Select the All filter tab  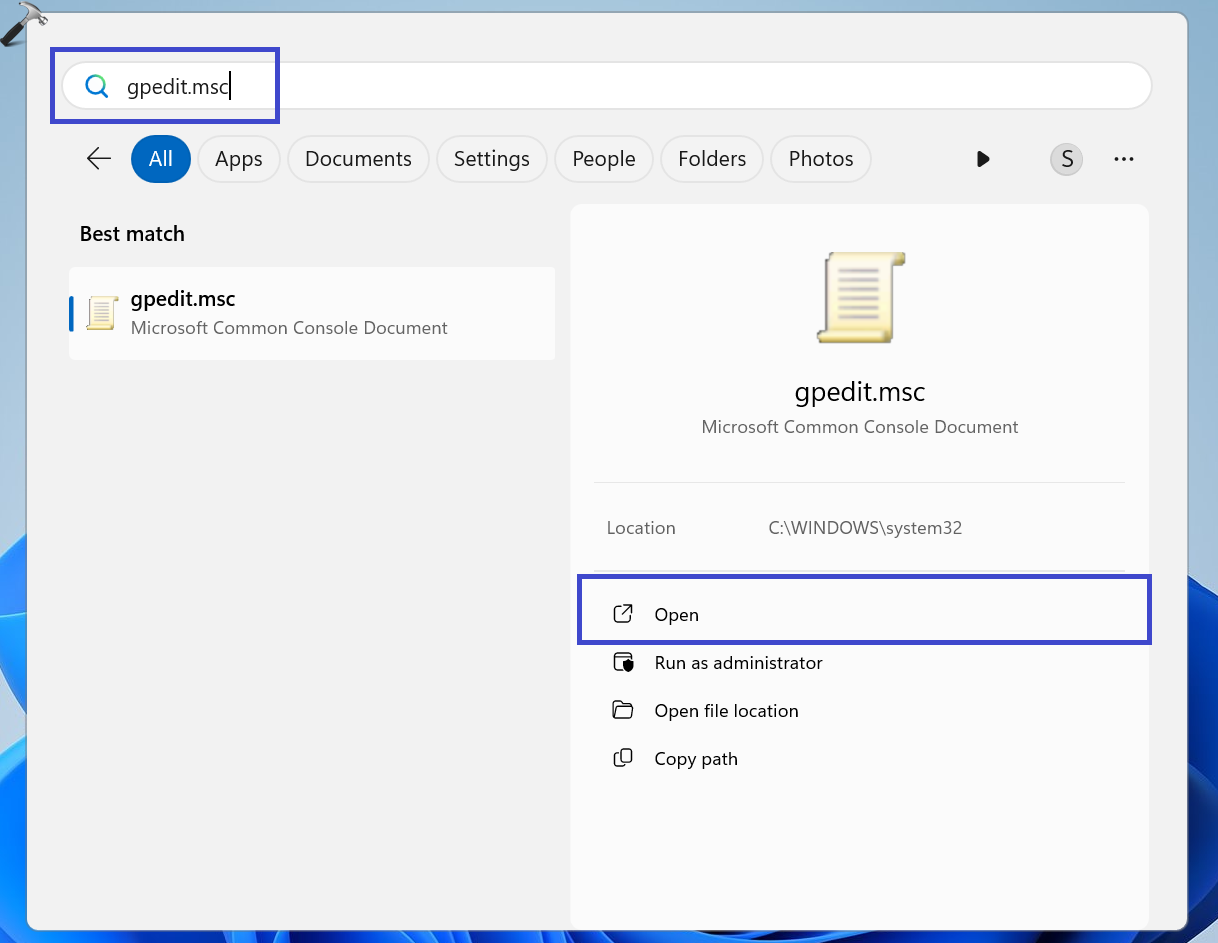click(x=160, y=159)
